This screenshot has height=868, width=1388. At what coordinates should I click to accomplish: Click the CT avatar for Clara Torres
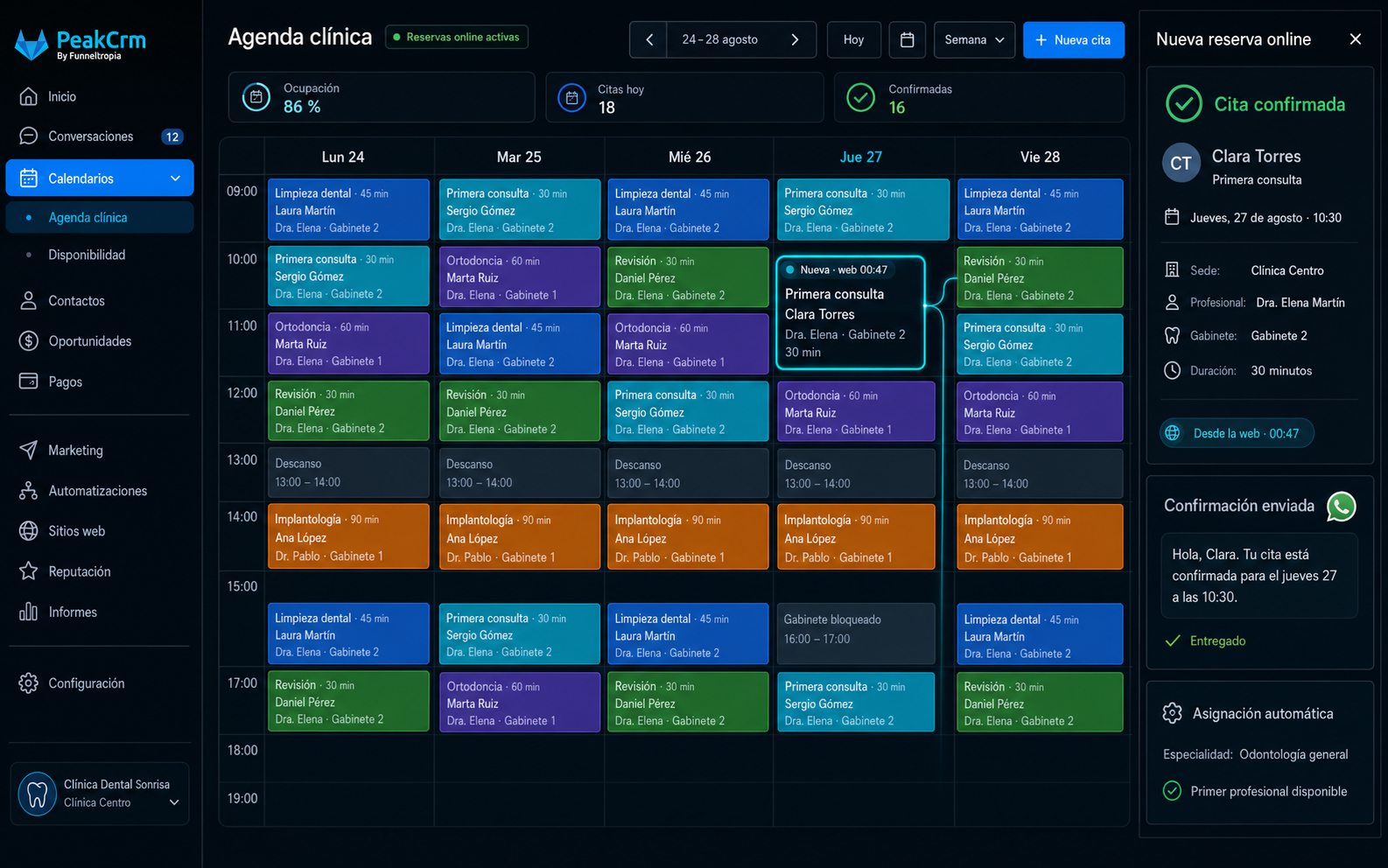click(x=1181, y=164)
